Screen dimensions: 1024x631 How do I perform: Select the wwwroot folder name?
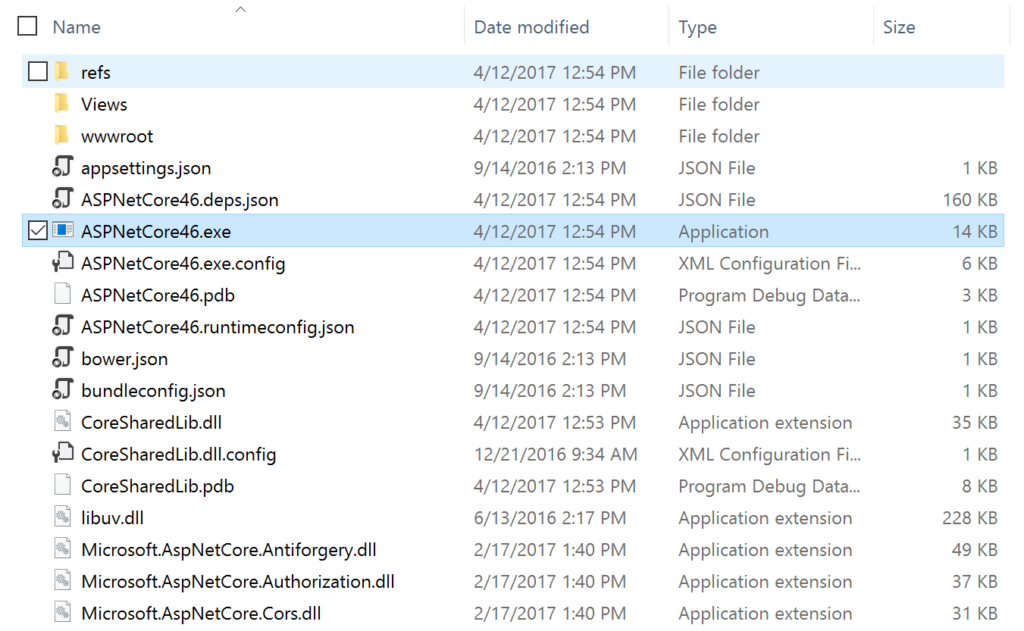117,137
